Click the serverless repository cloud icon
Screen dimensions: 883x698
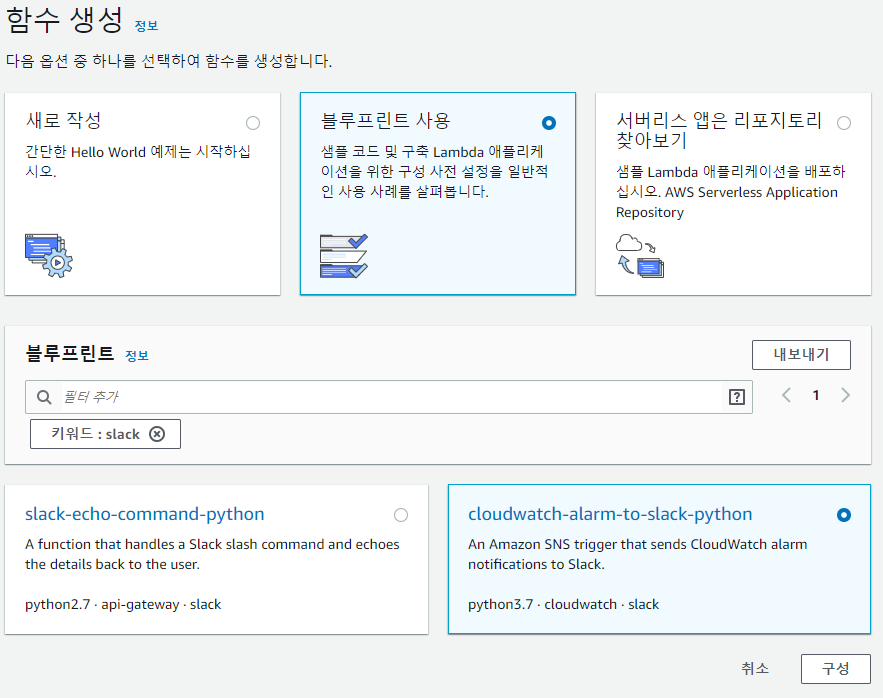pos(640,256)
